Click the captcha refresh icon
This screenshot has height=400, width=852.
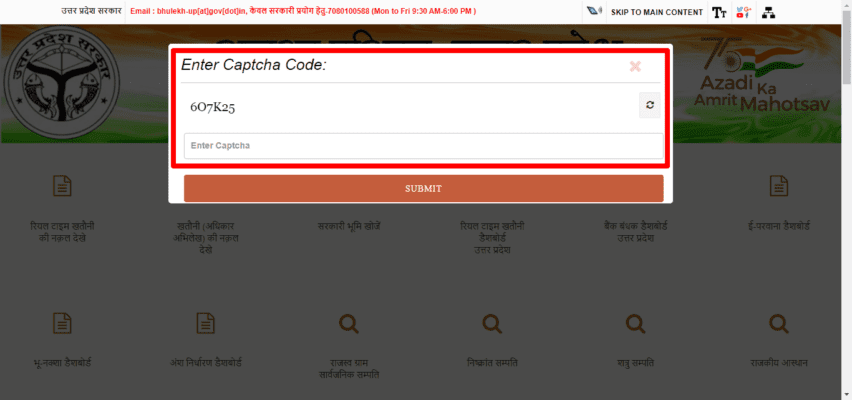tap(649, 105)
